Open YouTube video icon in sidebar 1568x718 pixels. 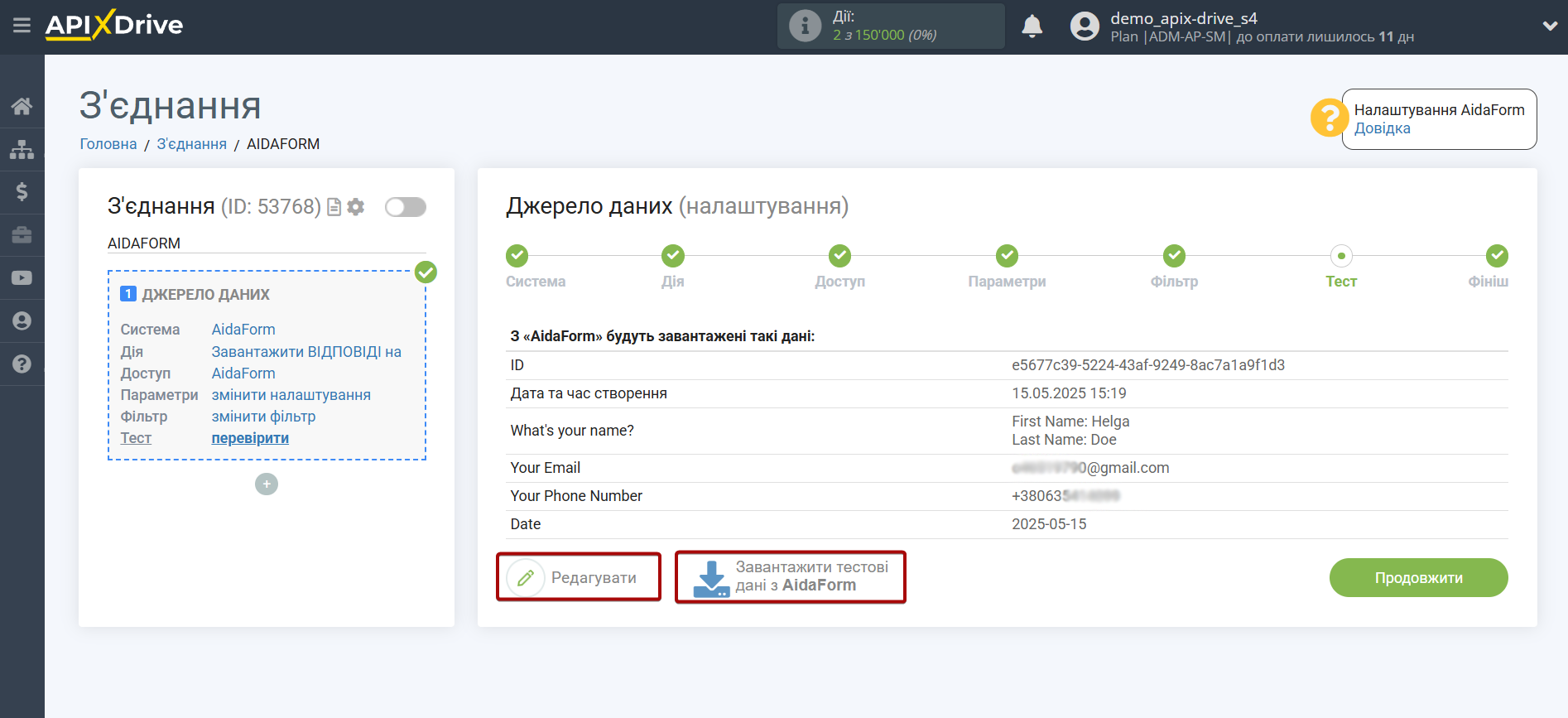(22, 278)
